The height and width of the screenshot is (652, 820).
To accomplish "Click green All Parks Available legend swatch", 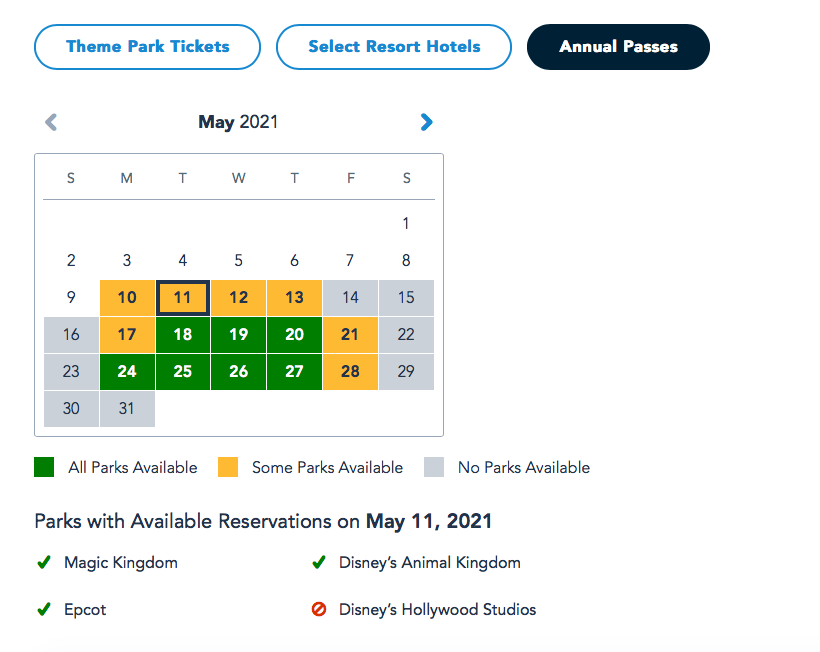I will click(x=44, y=467).
